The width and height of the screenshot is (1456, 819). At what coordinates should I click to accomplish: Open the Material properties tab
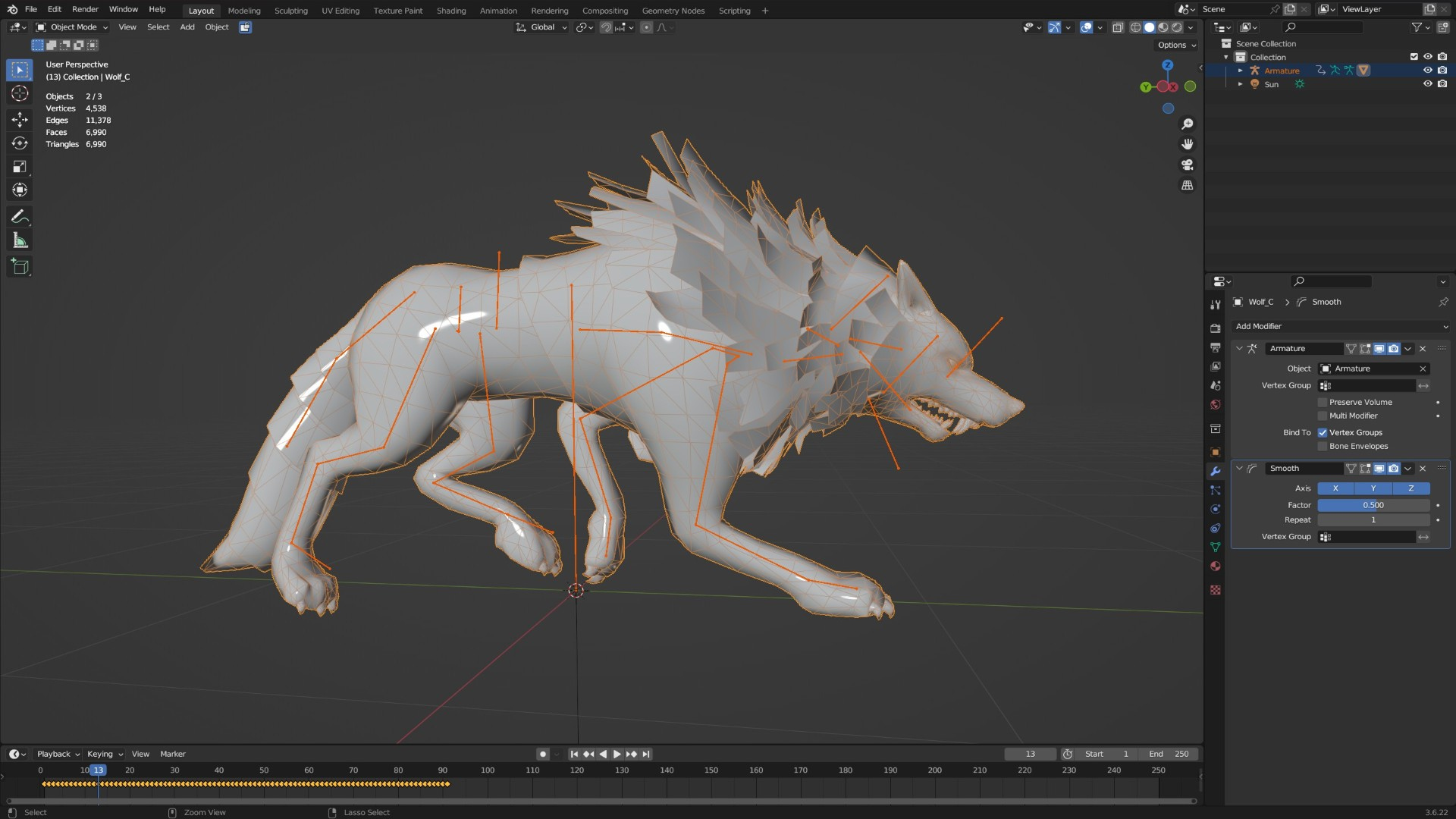(1216, 566)
